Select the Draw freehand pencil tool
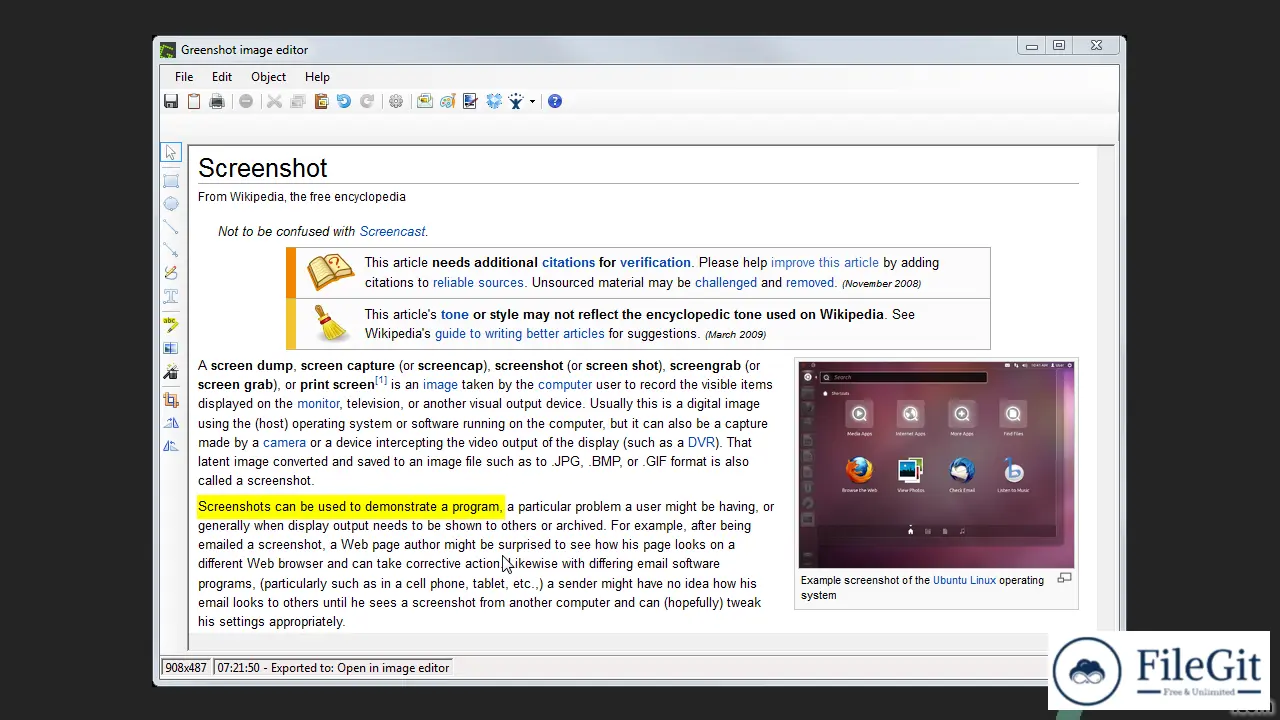 pyautogui.click(x=171, y=273)
